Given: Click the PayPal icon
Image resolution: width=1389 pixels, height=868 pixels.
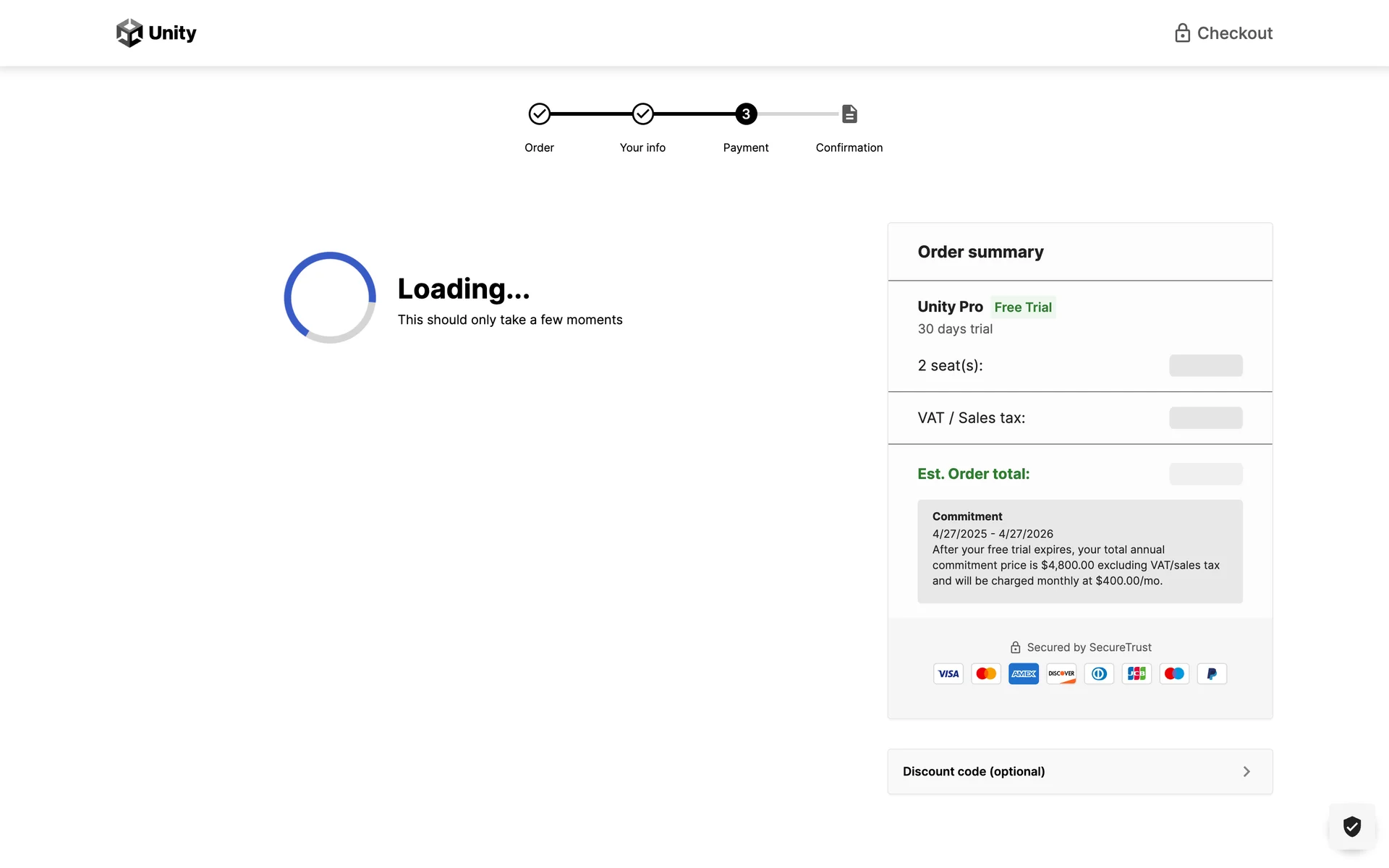Looking at the screenshot, I should click(x=1211, y=673).
